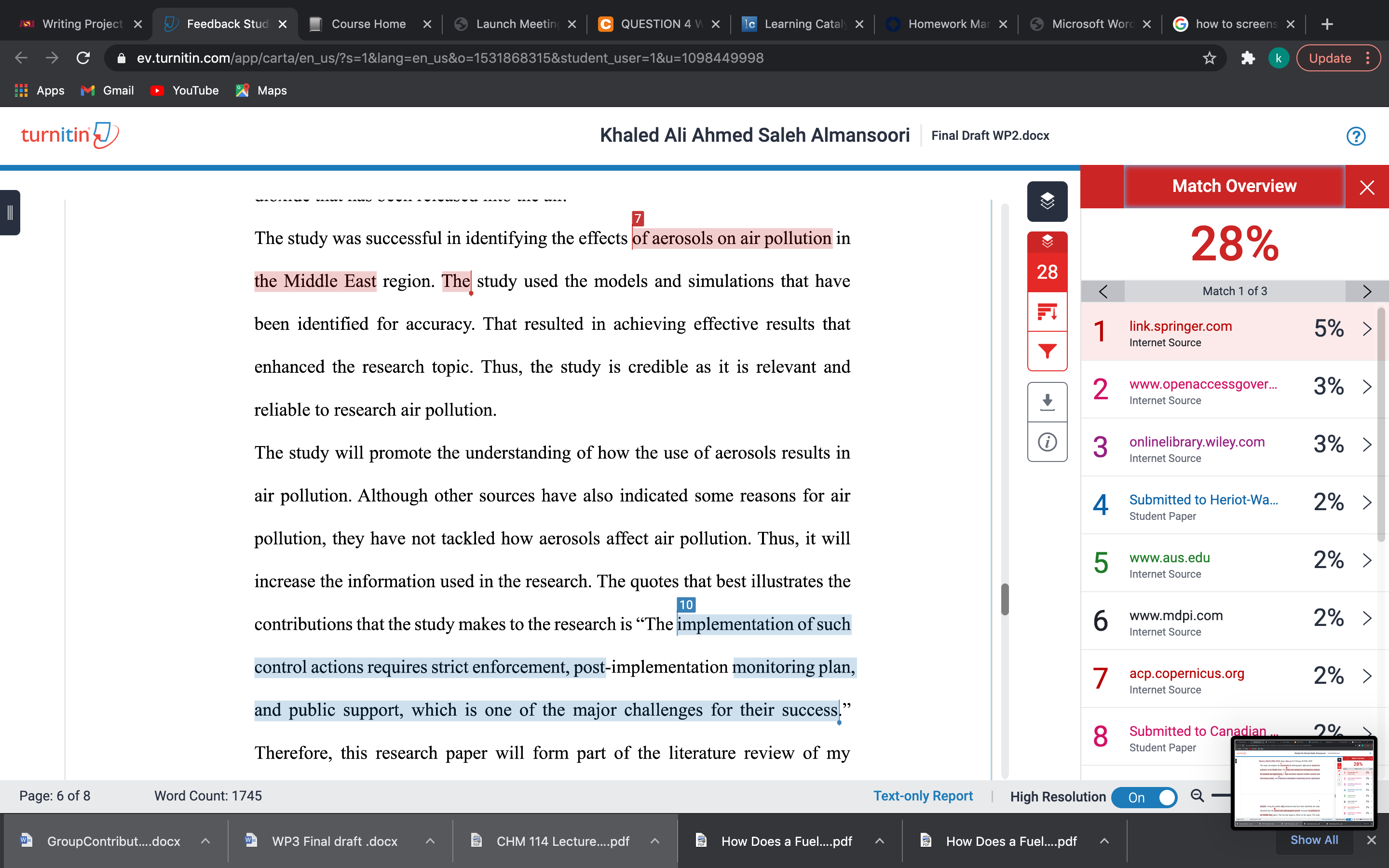Toggle High Resolution switch off

(1144, 797)
